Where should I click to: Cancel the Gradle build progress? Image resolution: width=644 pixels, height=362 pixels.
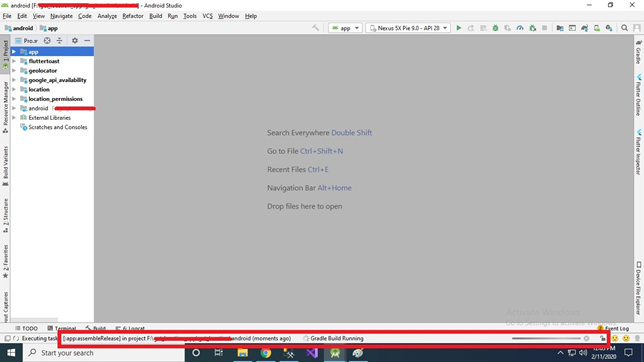click(586, 338)
